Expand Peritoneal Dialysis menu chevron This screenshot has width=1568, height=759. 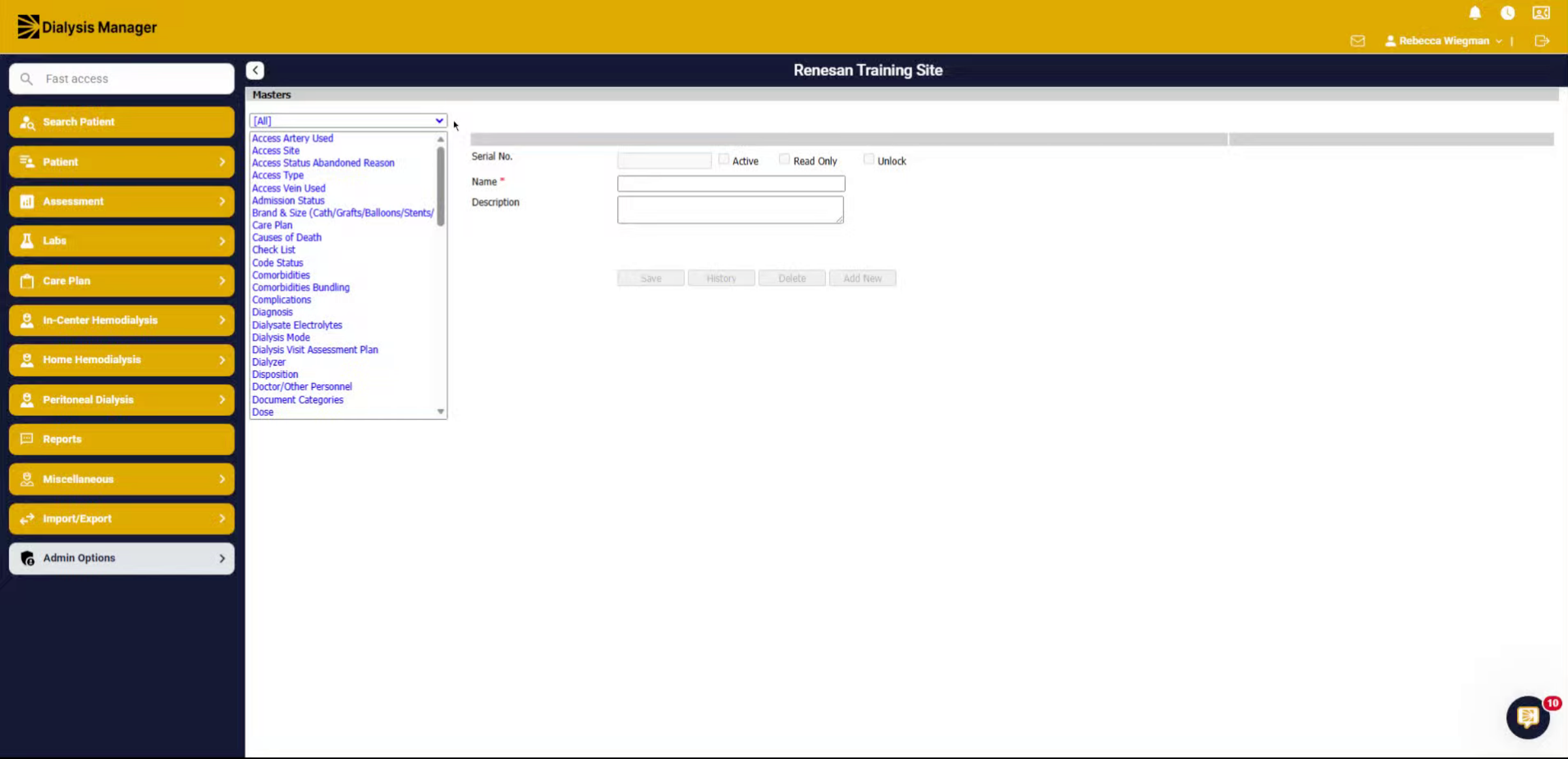click(222, 399)
